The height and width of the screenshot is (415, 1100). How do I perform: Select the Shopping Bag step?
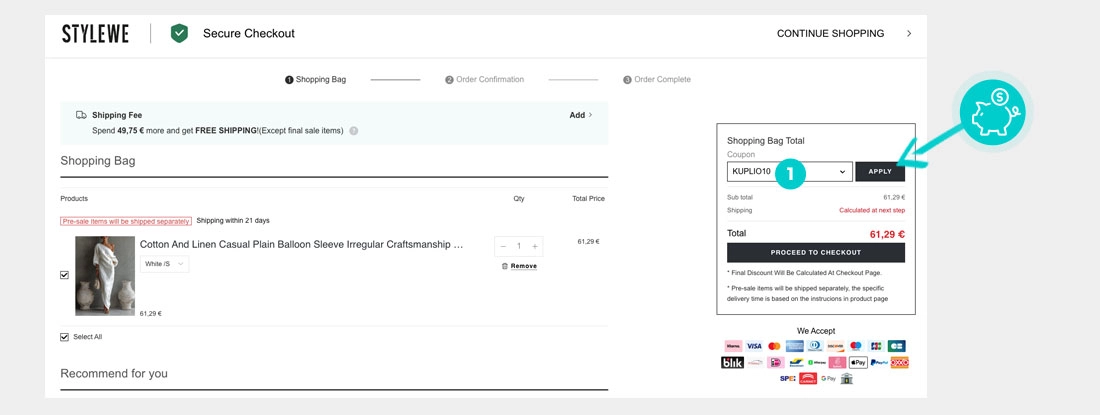[315, 80]
